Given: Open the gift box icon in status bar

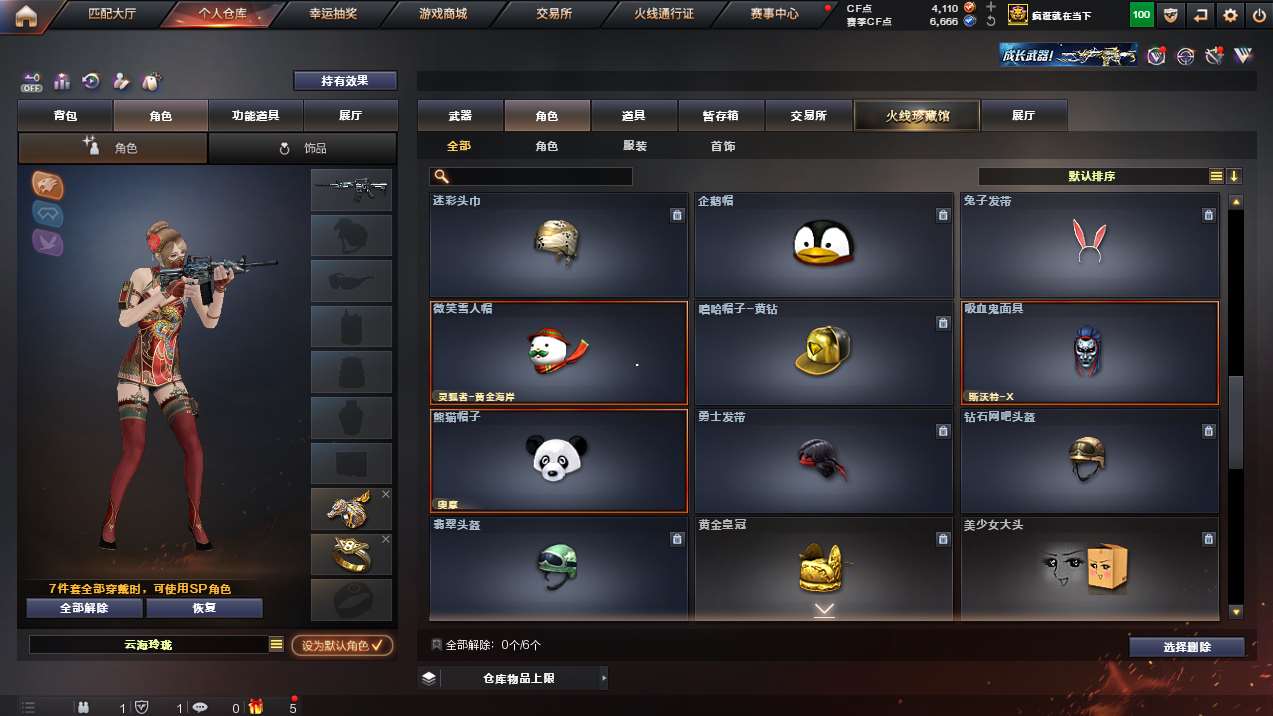Looking at the screenshot, I should pyautogui.click(x=256, y=707).
